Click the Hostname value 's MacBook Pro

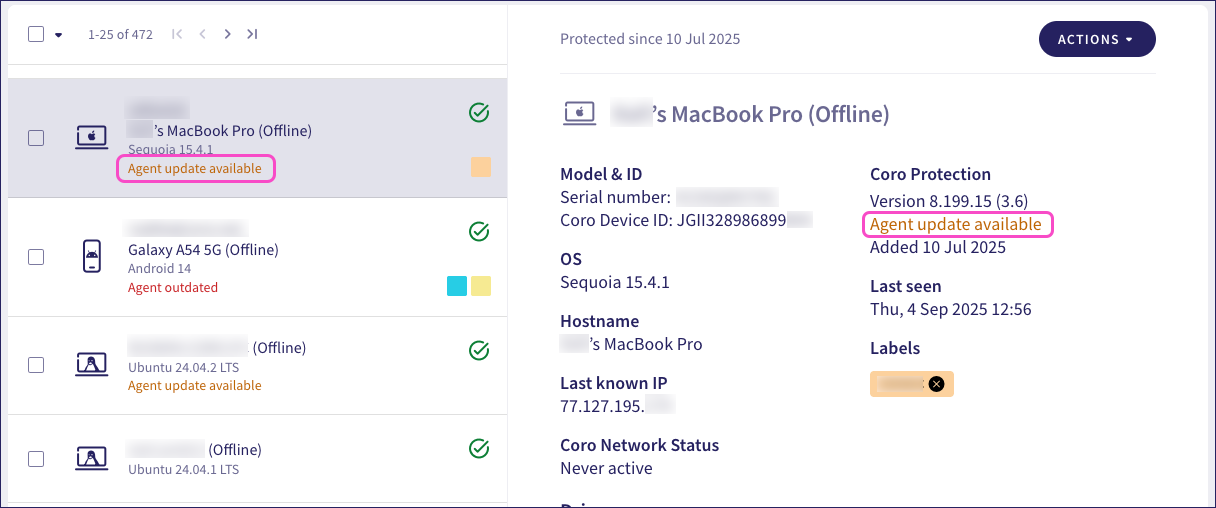tap(631, 344)
